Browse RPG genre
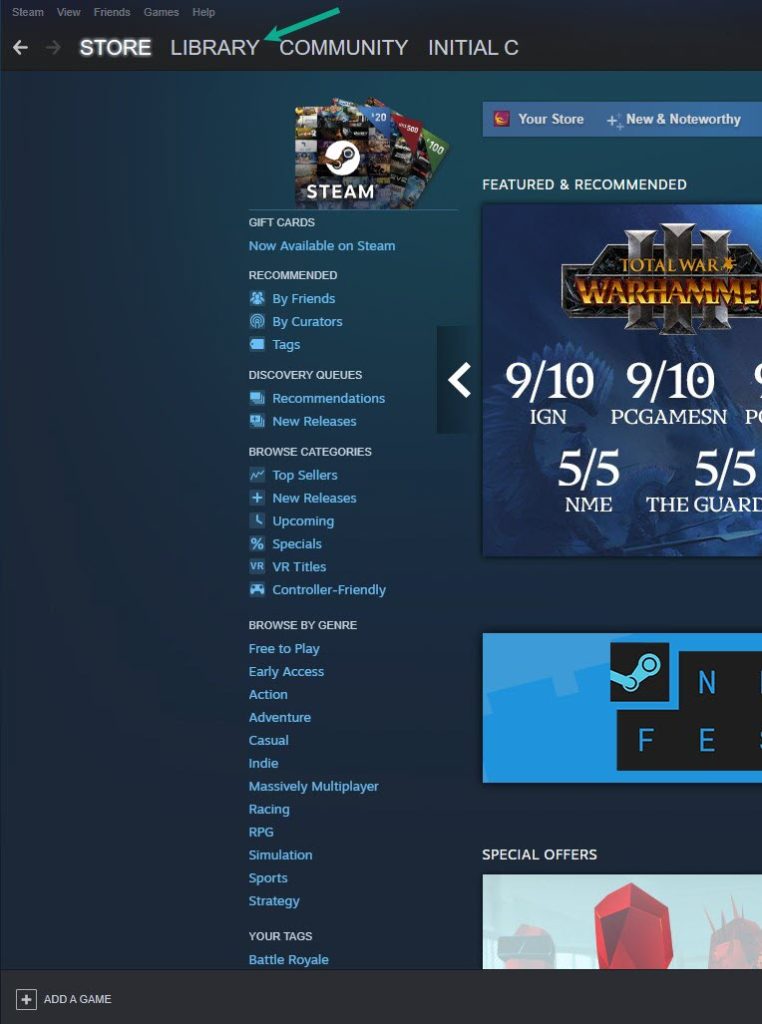The height and width of the screenshot is (1024, 762). [x=261, y=832]
